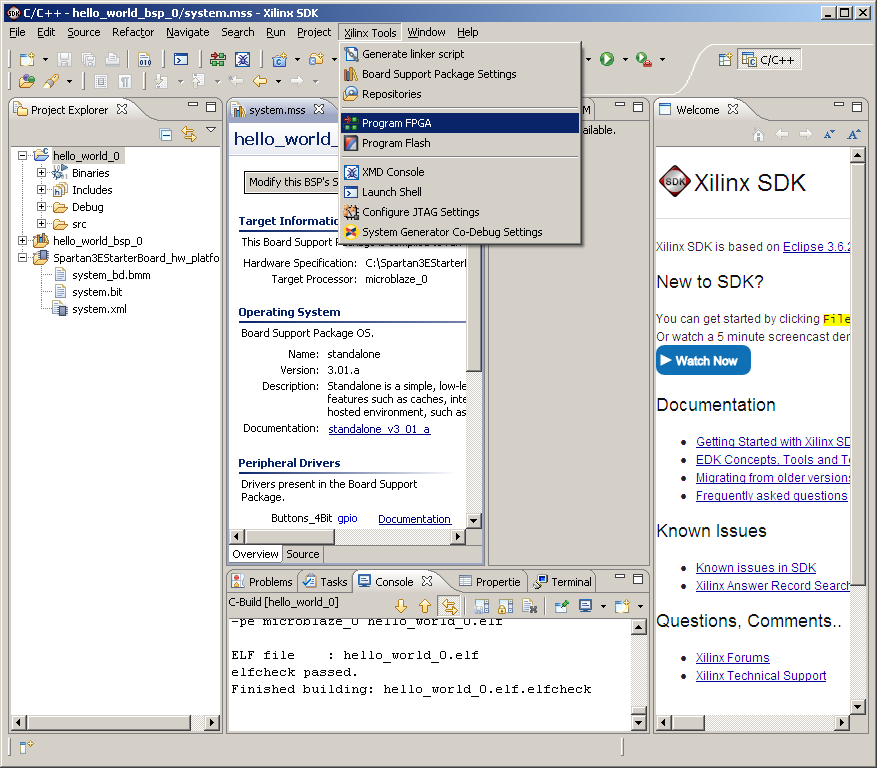877x768 pixels.
Task: Click the Console save-output icon
Action: [x=481, y=606]
